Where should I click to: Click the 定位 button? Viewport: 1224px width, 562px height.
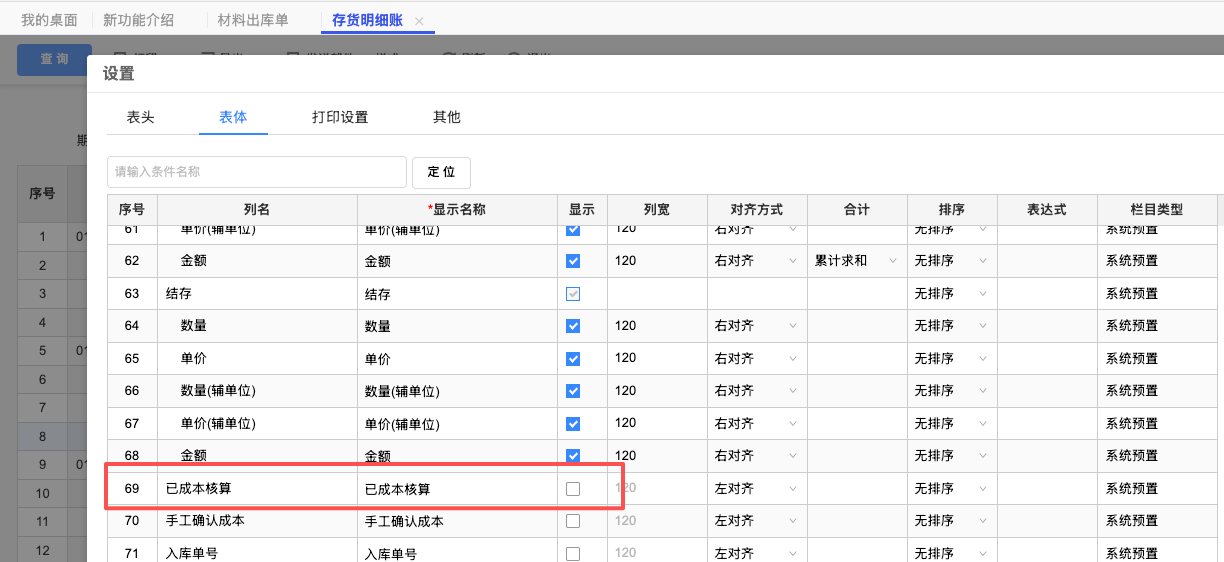coord(441,172)
